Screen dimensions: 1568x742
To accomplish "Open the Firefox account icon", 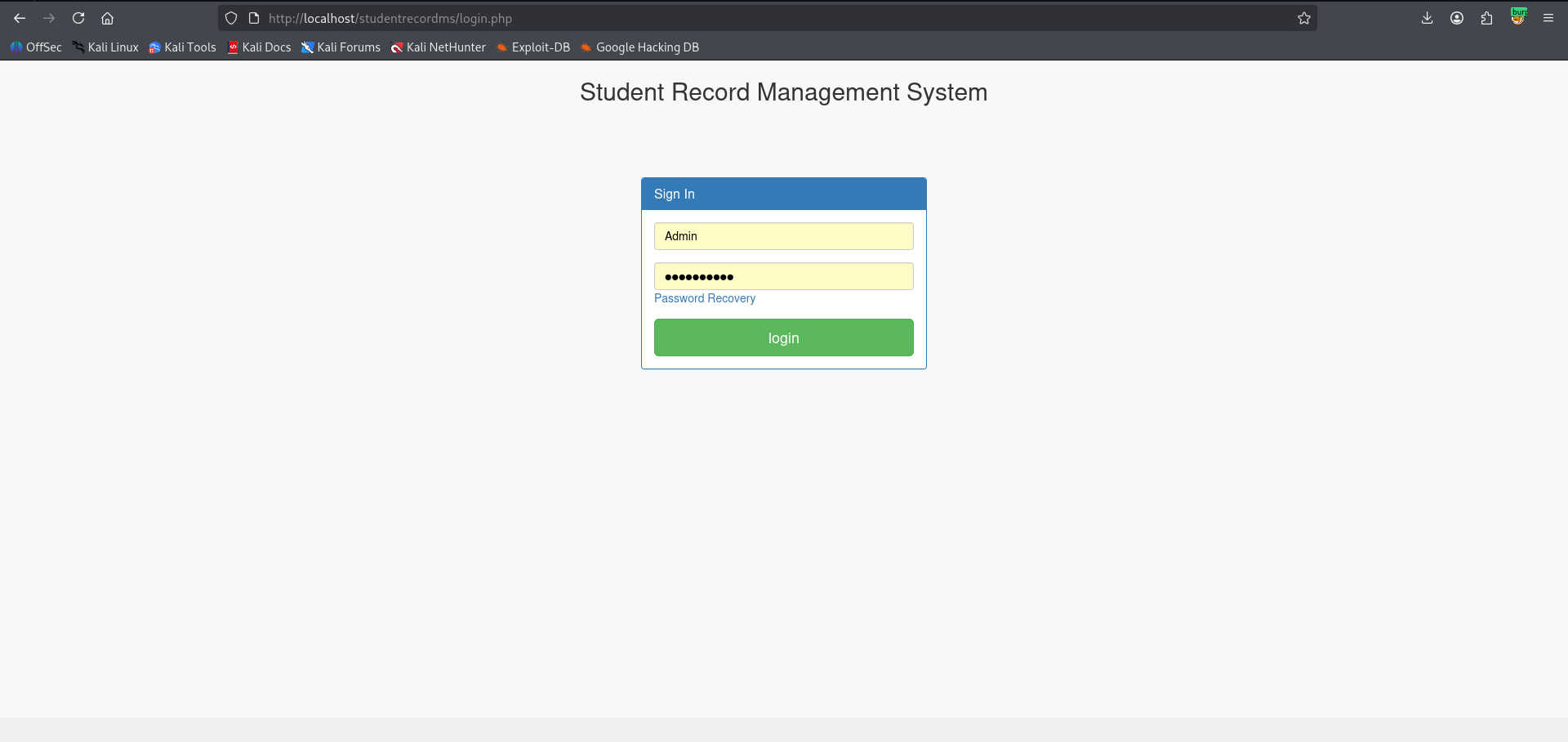I will coord(1457,18).
